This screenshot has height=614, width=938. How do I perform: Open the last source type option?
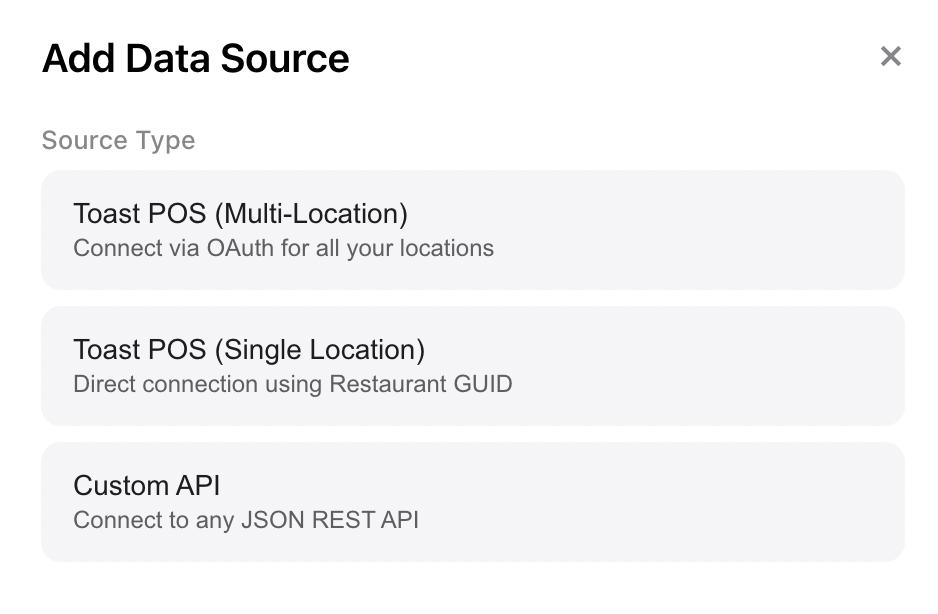(472, 502)
